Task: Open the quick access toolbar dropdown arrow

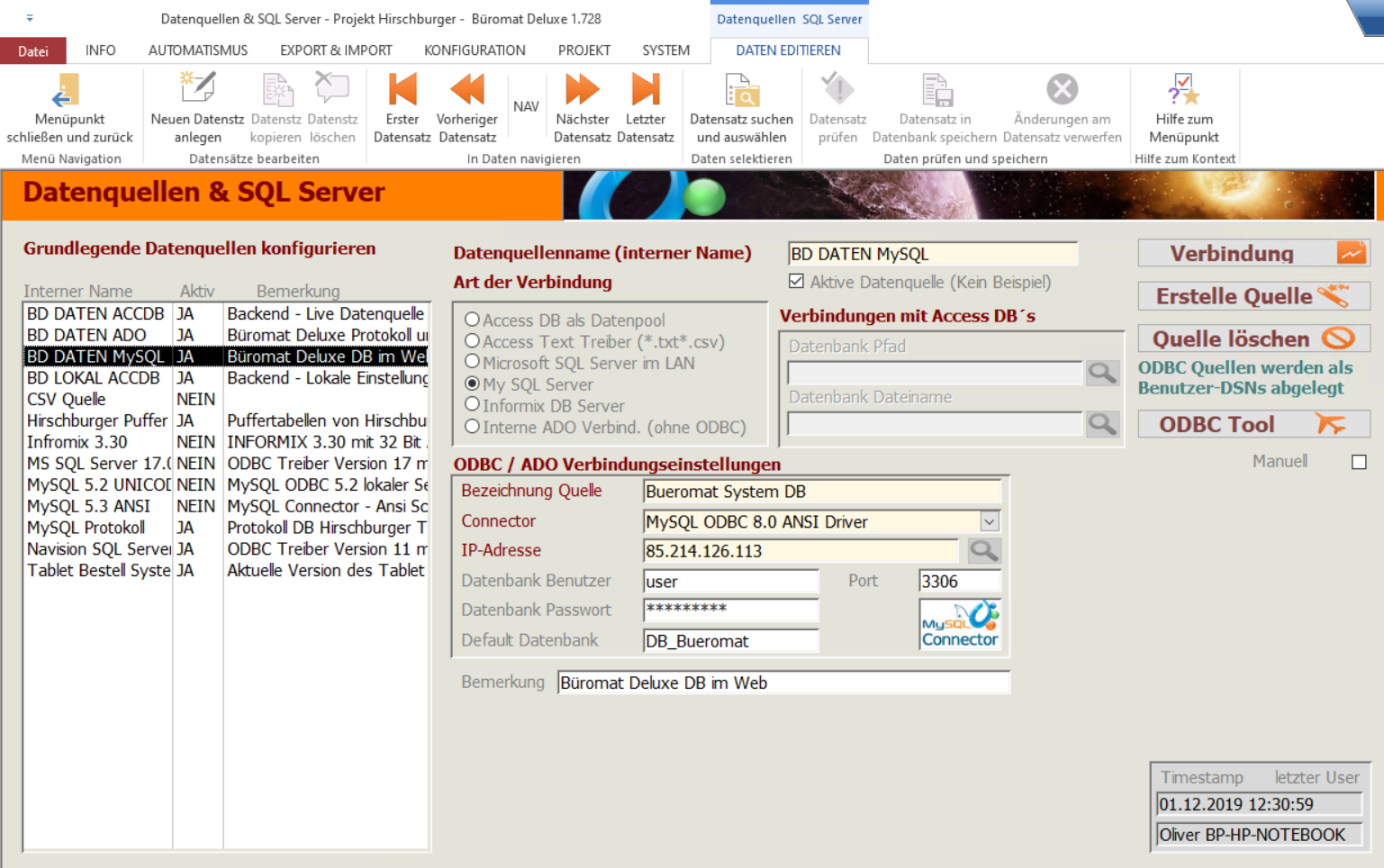Action: 30,18
